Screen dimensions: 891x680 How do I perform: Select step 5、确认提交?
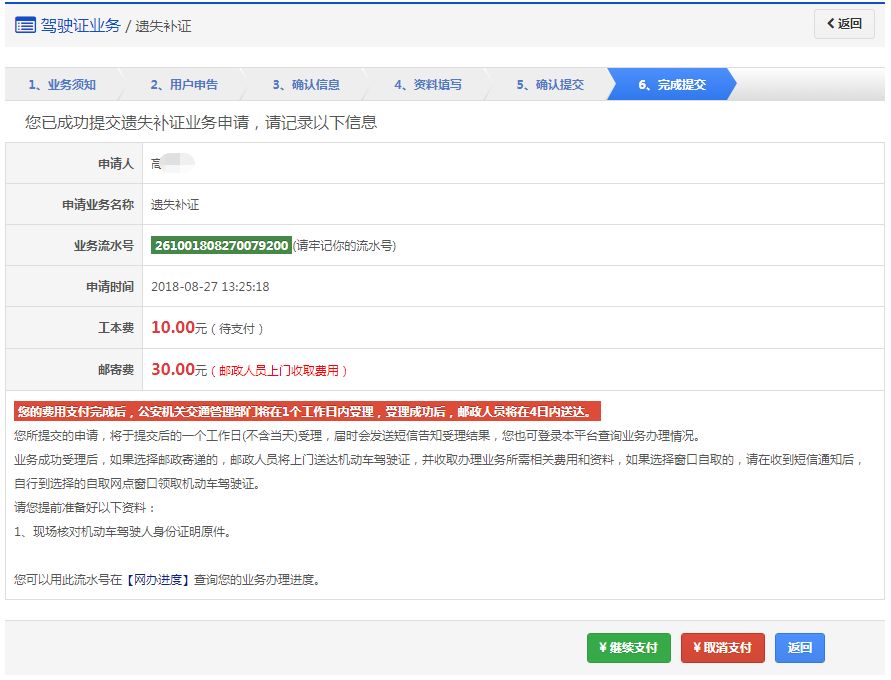[551, 85]
